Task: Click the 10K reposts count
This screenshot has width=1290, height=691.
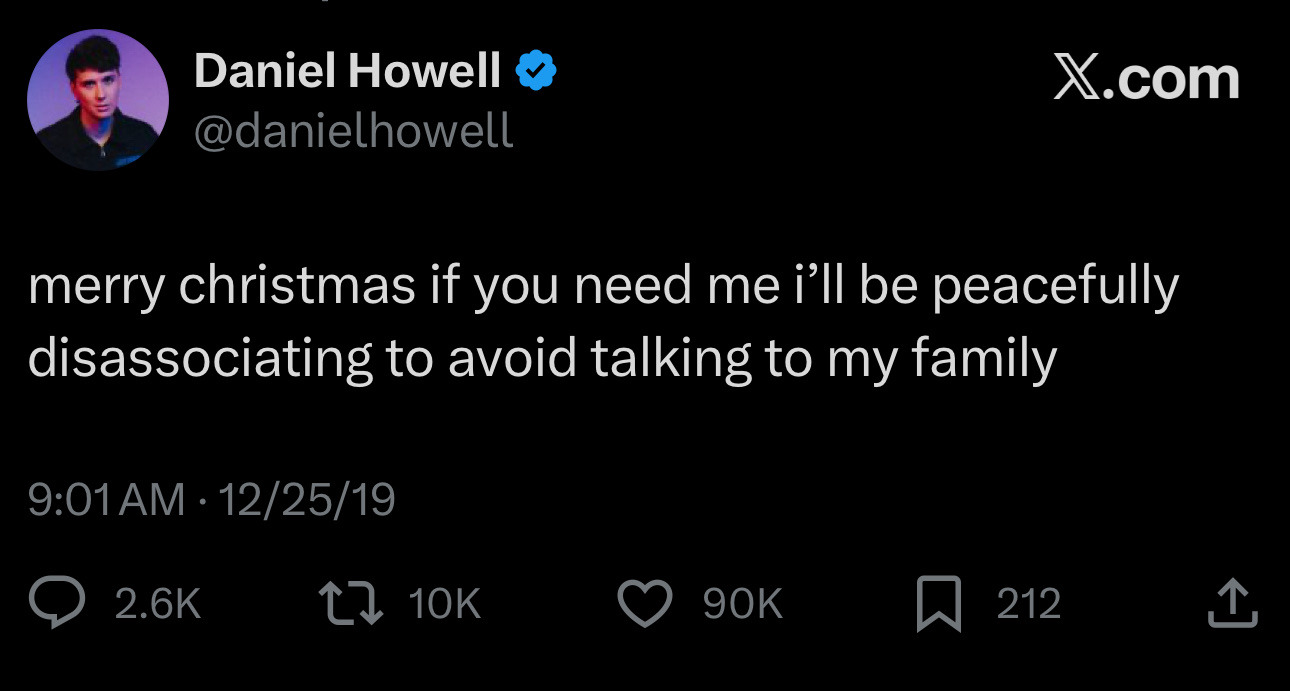Action: tap(445, 605)
